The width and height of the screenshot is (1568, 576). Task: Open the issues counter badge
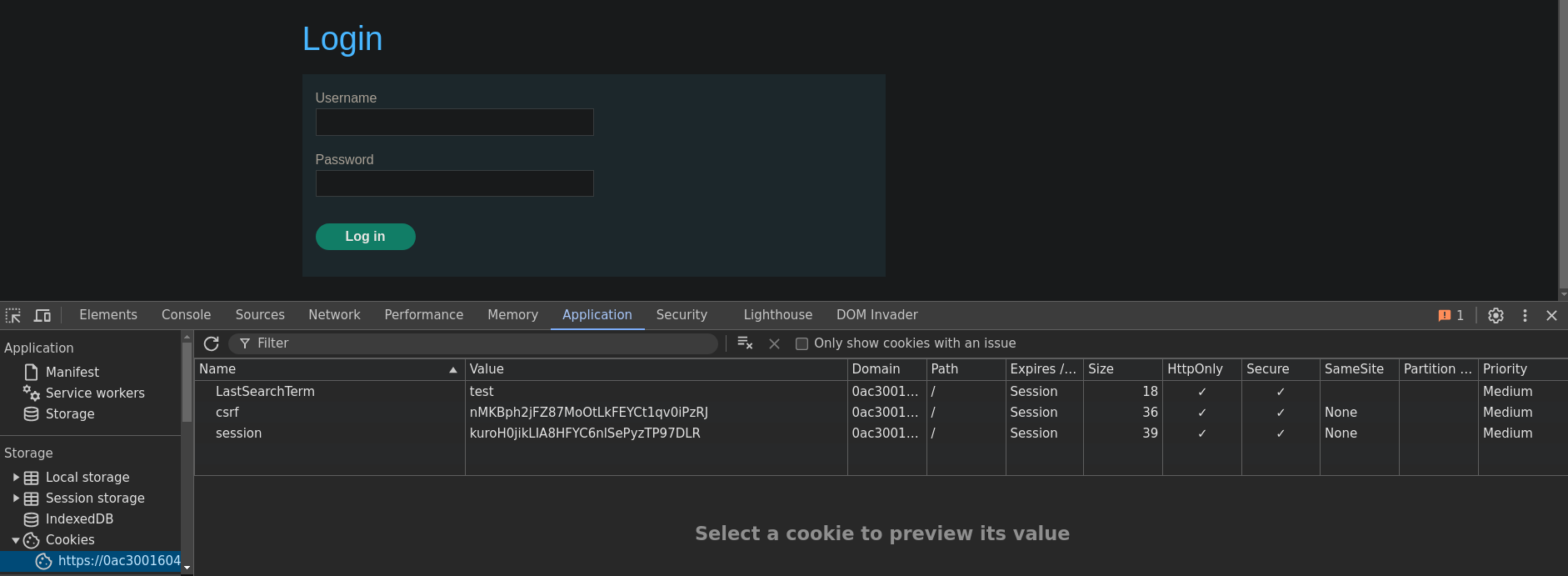1451,315
